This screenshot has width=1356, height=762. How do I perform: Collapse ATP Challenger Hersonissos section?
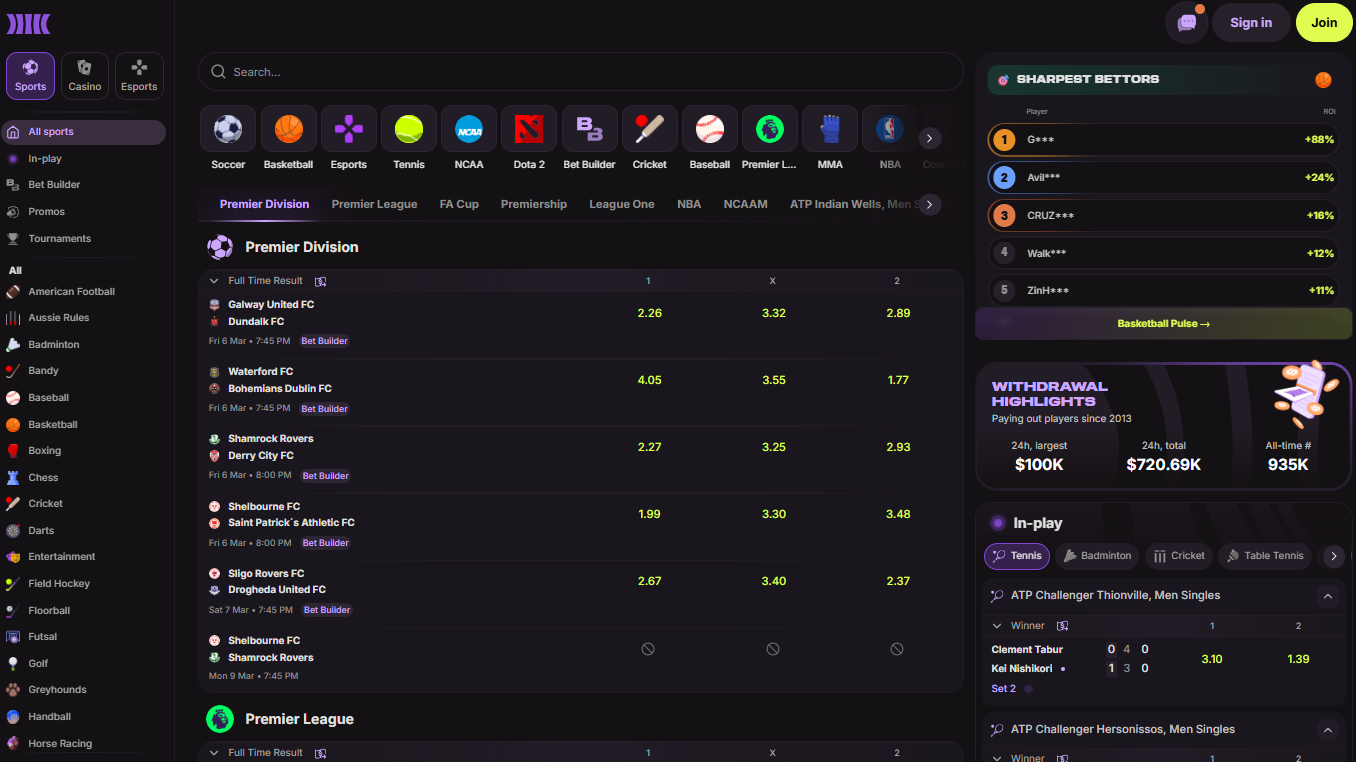pos(1327,730)
